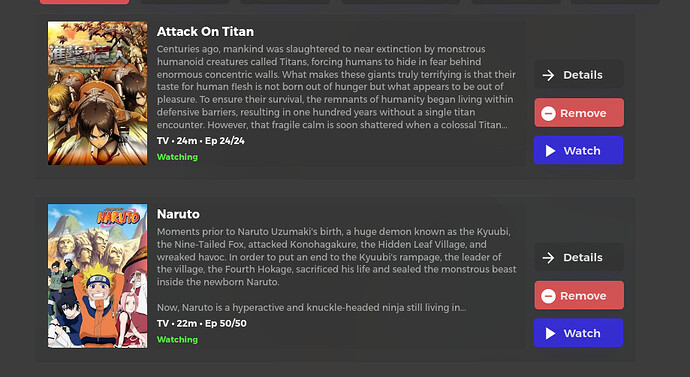This screenshot has height=377, width=690.
Task: Click the play icon to watch Naruto
Action: tap(550, 333)
